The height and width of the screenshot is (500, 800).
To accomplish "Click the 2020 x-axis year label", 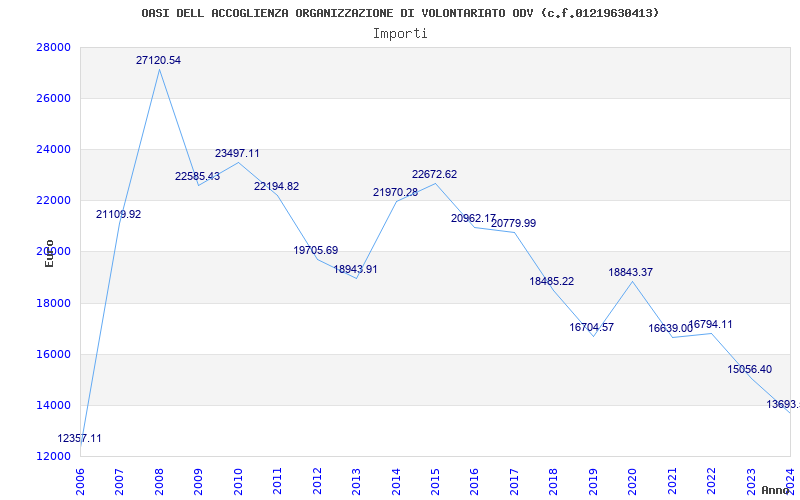I will click(632, 481).
